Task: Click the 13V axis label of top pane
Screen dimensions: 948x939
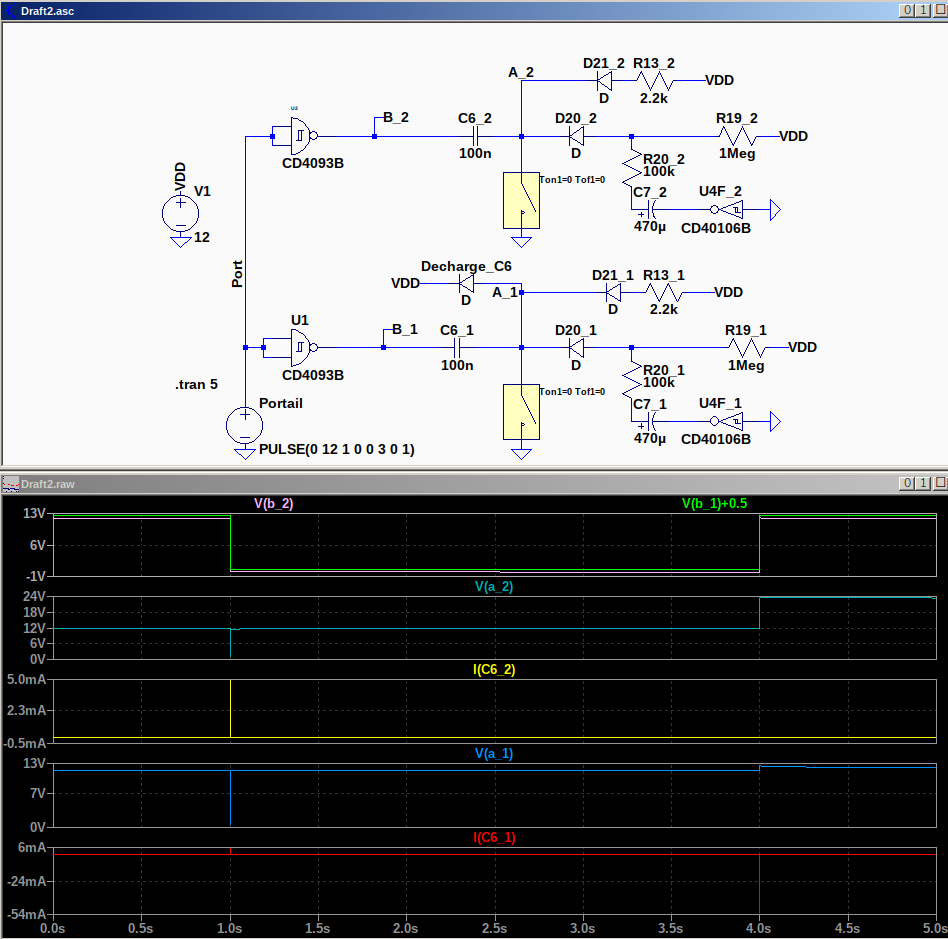Action: click(34, 513)
